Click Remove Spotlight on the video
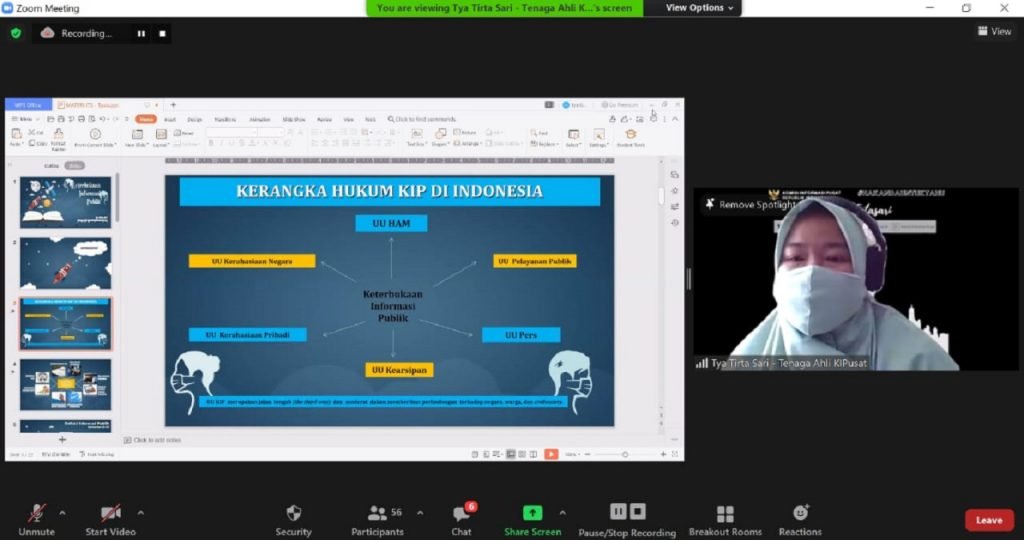The height and width of the screenshot is (540, 1024). (749, 204)
